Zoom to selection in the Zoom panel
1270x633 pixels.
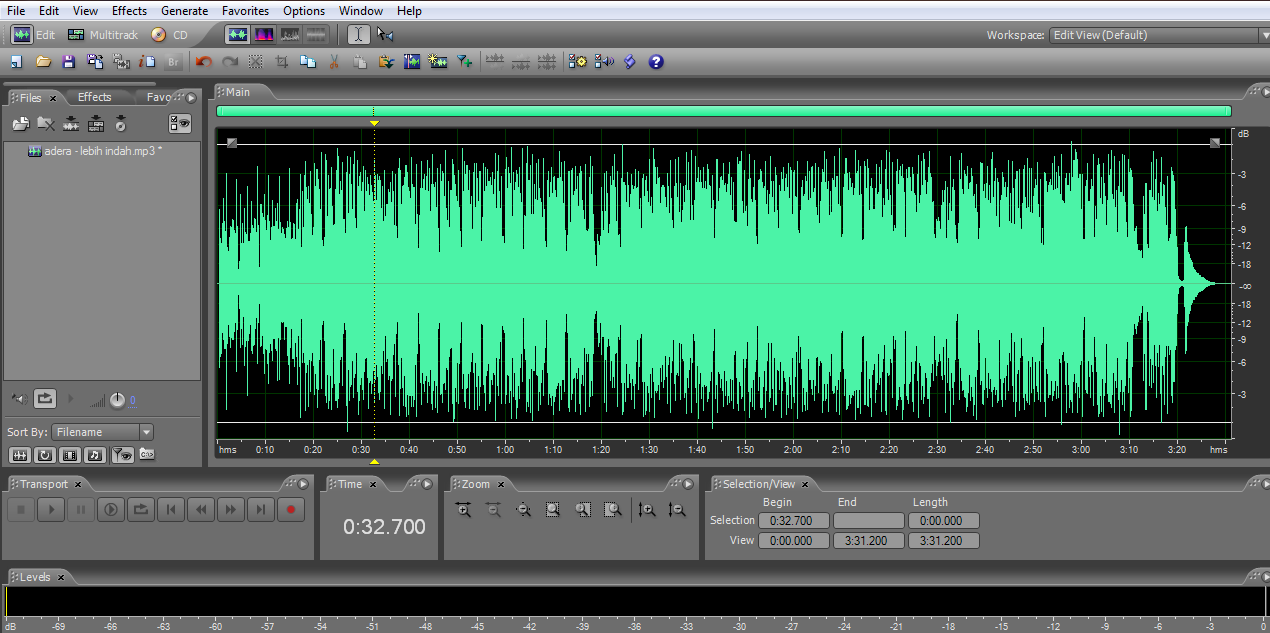[553, 510]
